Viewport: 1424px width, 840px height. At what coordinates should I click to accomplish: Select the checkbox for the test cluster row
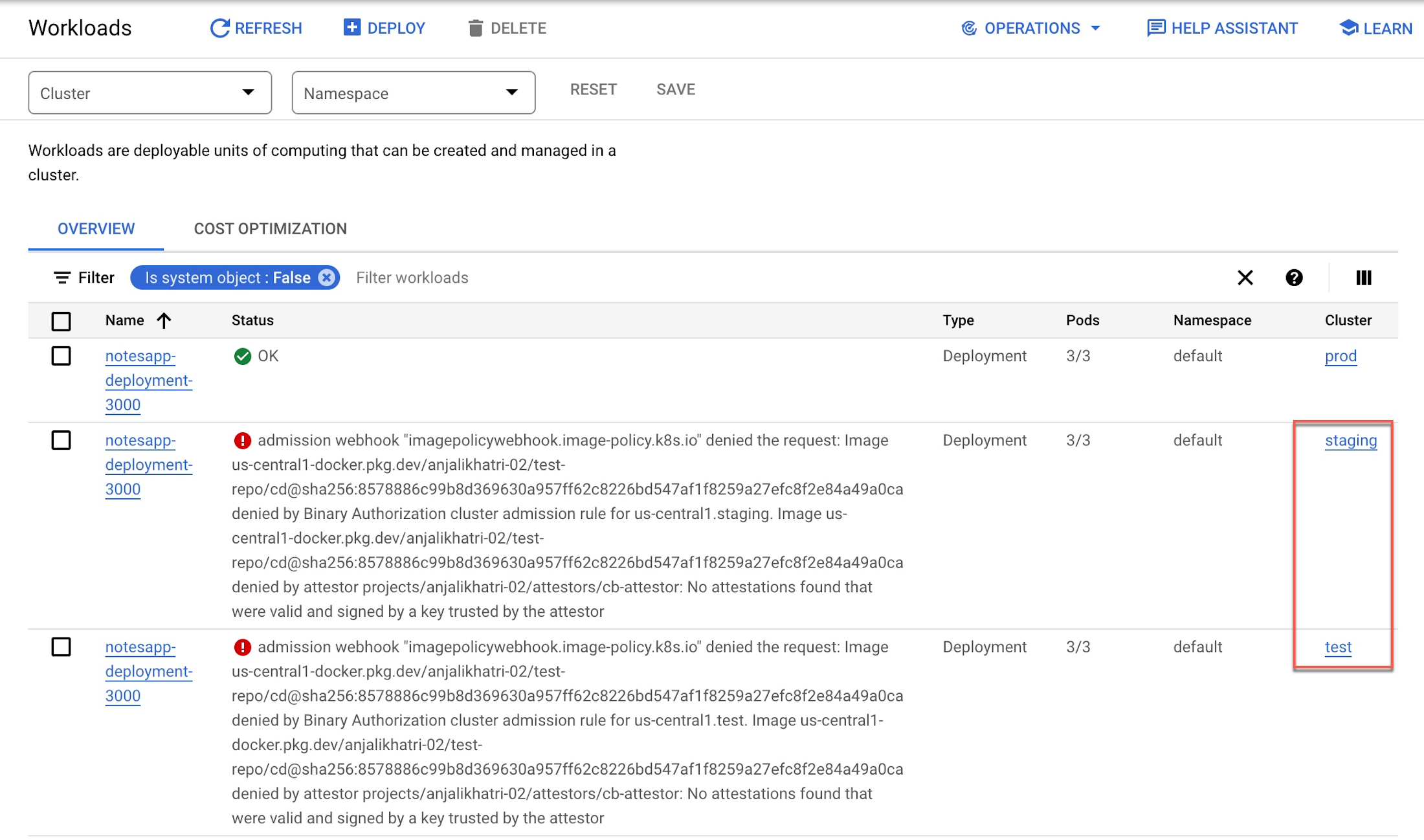[61, 647]
